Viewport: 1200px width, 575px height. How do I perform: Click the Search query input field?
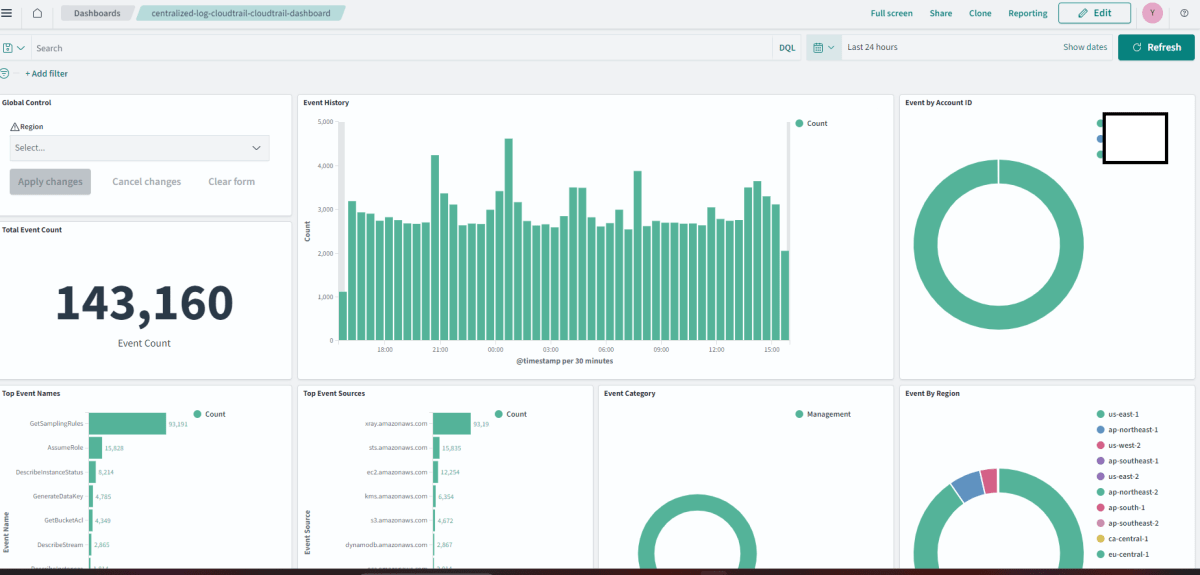point(402,47)
